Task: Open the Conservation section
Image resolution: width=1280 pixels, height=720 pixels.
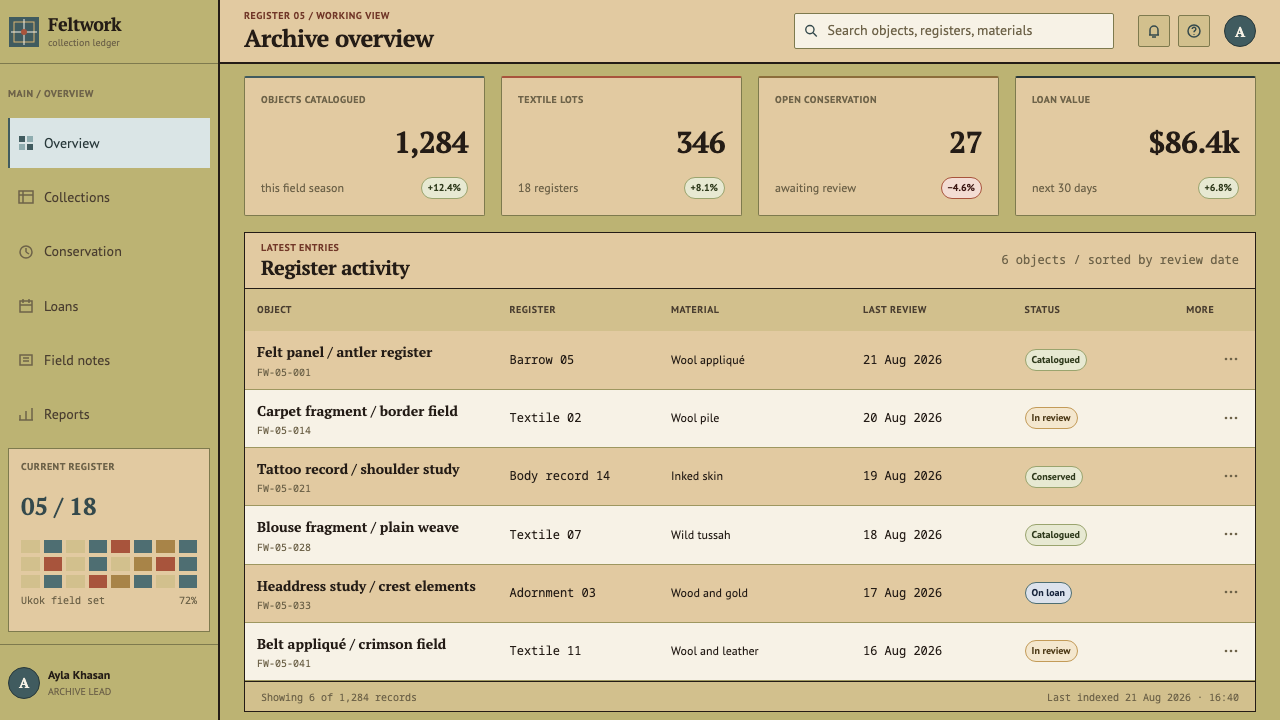Action: (109, 252)
